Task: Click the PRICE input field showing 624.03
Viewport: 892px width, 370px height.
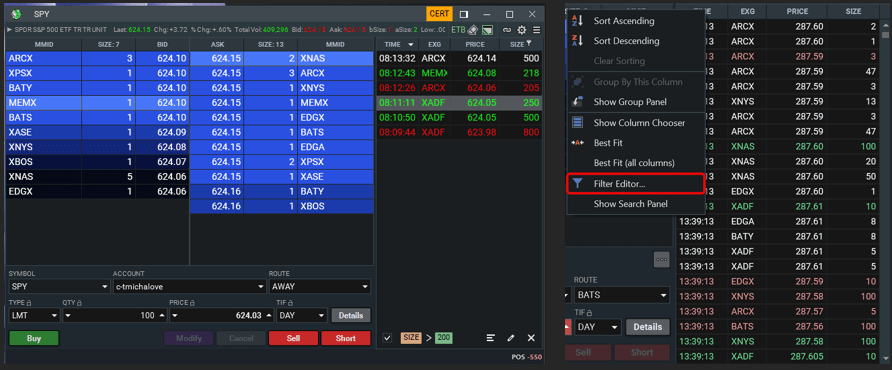Action: [x=221, y=315]
